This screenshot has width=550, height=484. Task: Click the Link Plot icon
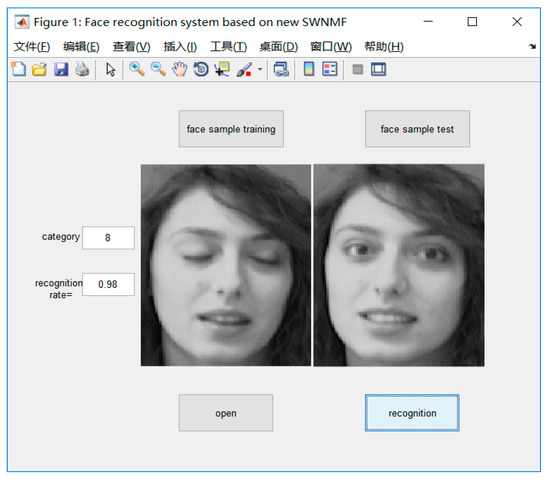point(281,69)
